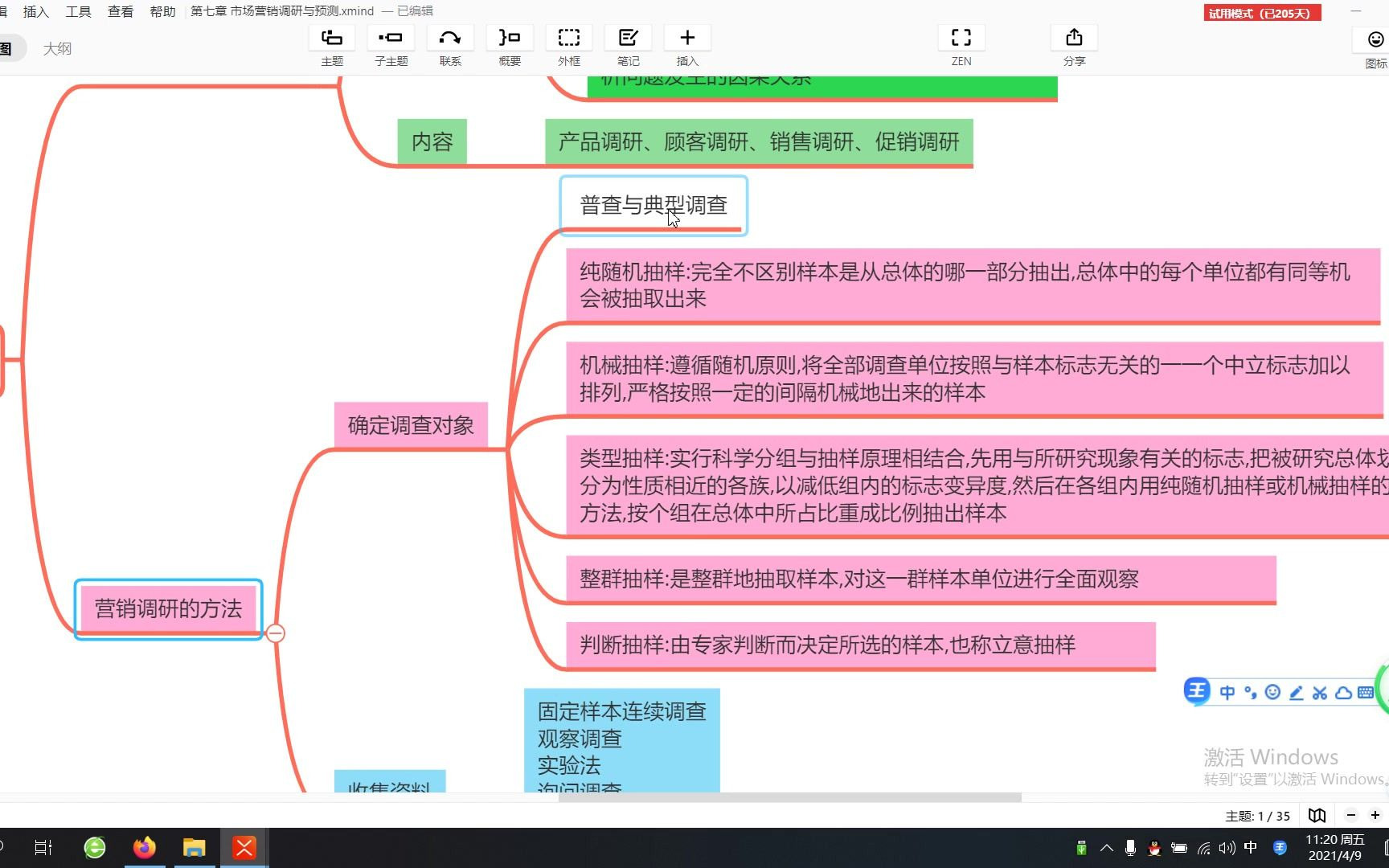Open the 工具 menu

(78, 11)
